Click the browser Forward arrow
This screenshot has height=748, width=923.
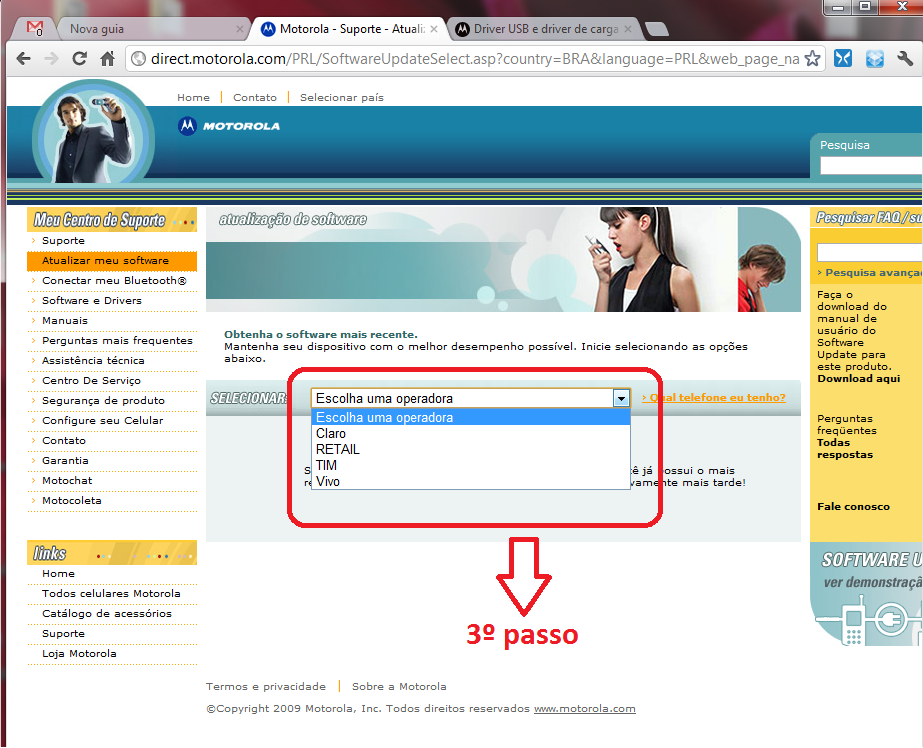[51, 58]
